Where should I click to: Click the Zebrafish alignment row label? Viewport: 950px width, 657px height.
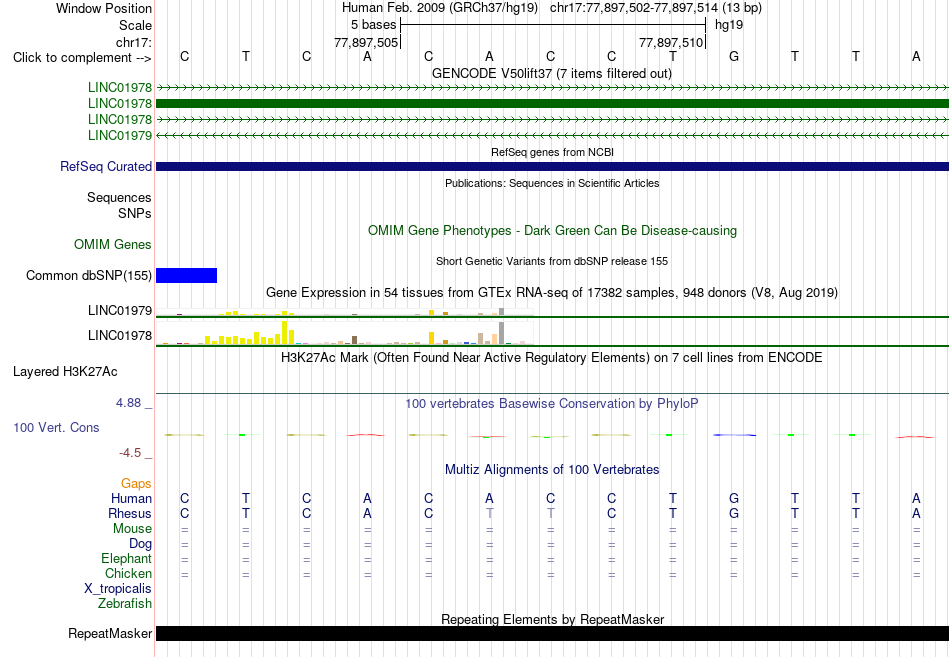pos(125,604)
